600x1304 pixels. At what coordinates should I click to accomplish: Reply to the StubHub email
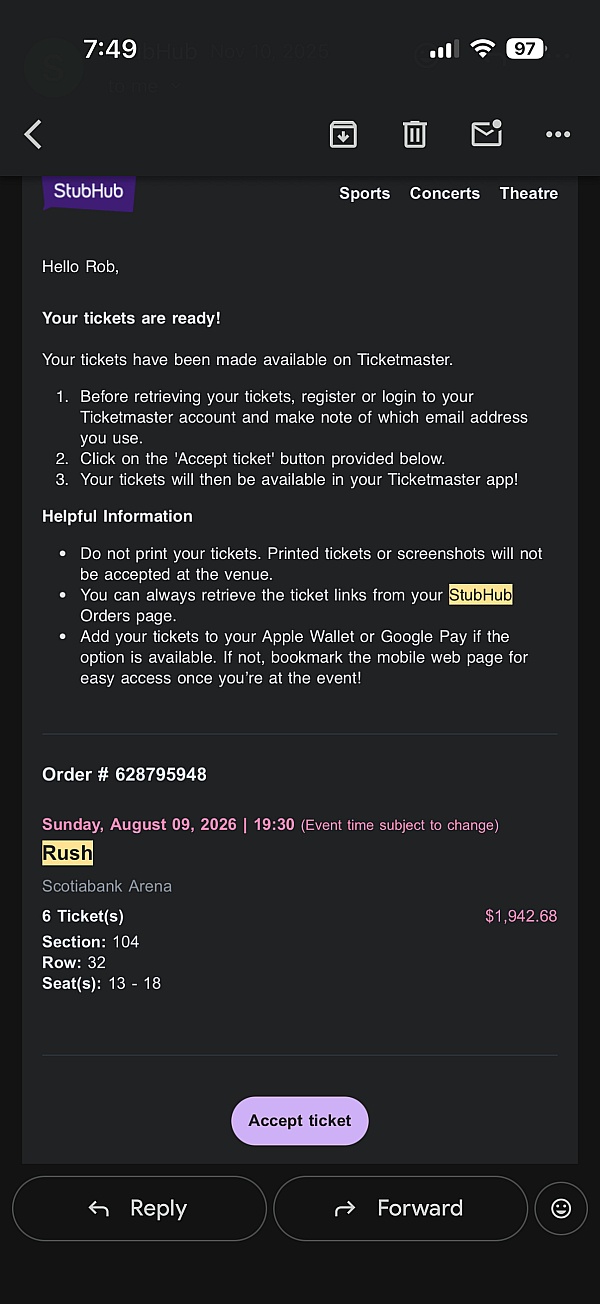[x=139, y=1208]
